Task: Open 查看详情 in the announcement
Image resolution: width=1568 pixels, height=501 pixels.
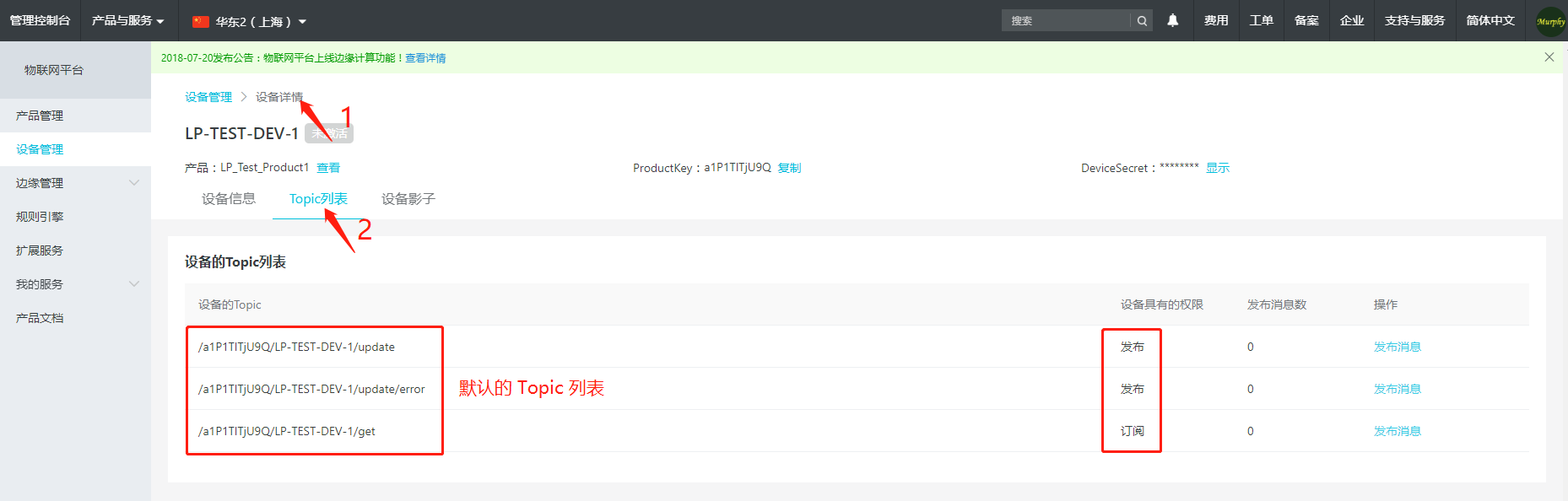Action: click(x=425, y=58)
